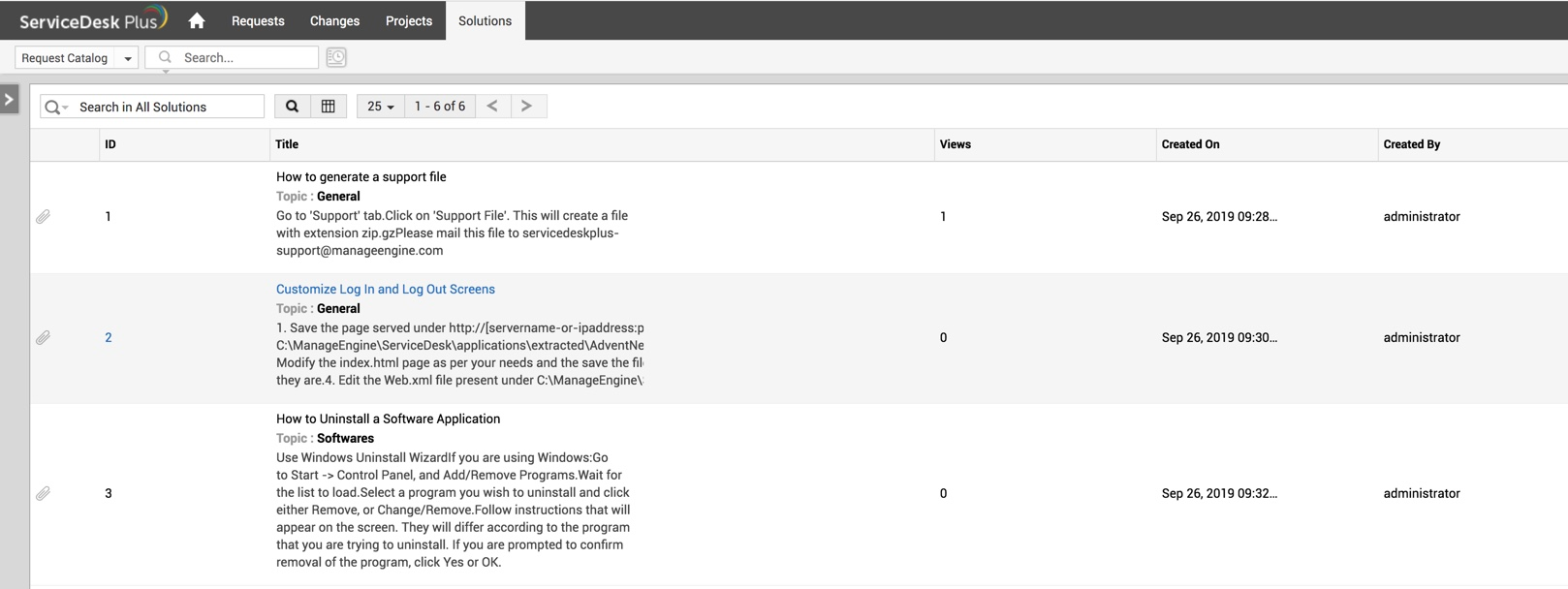Screen dimensions: 1568x589
Task: Go to the Home icon
Action: (197, 20)
